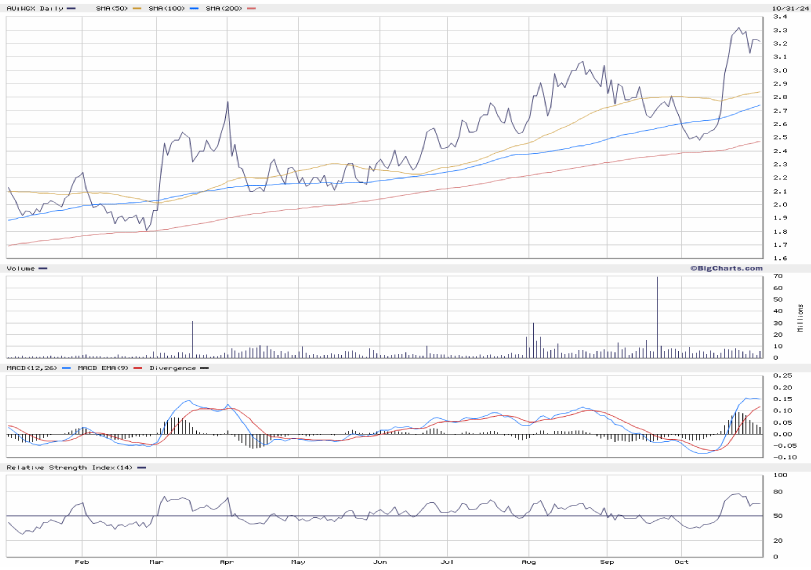The height and width of the screenshot is (570, 811).
Task: Click the Volume panel label
Action: click(x=22, y=268)
